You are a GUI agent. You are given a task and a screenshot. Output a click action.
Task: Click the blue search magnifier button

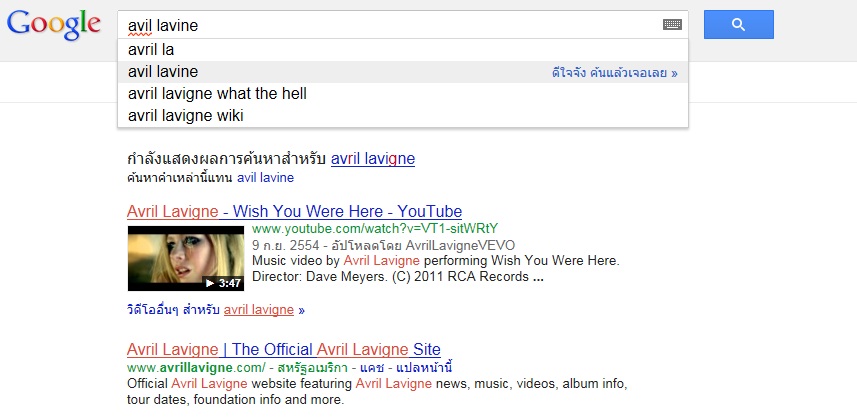738,25
